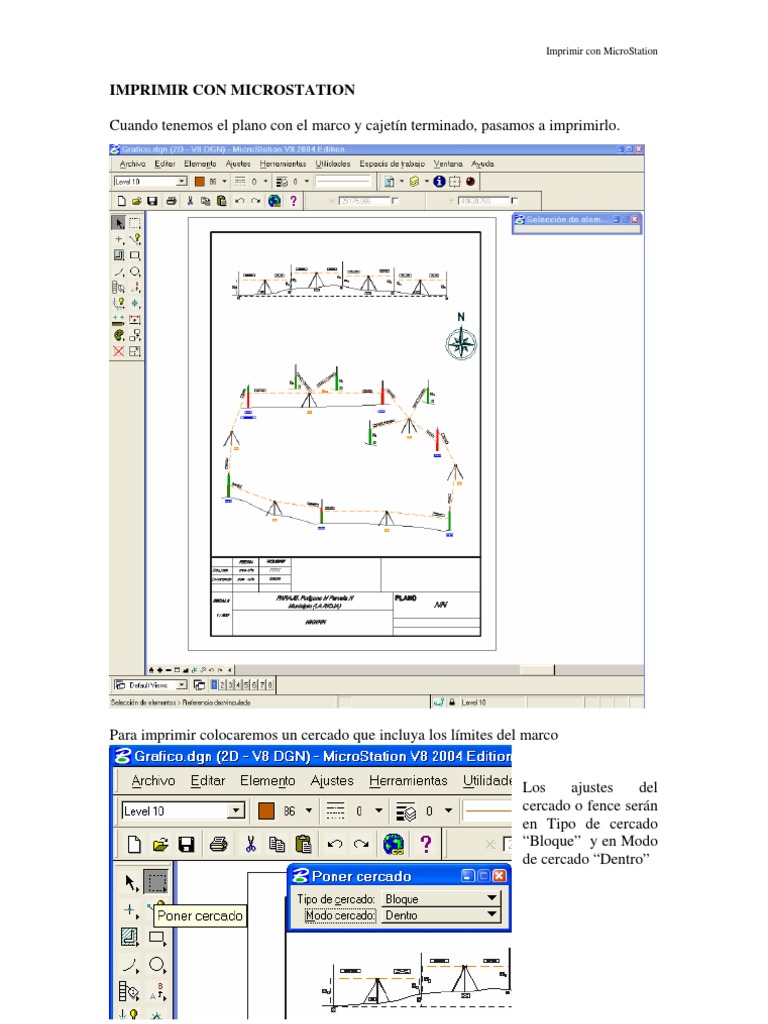Viewport: 768px width, 1024px height.
Task: Check the X coordinate lock box in upper window
Action: click(x=394, y=201)
